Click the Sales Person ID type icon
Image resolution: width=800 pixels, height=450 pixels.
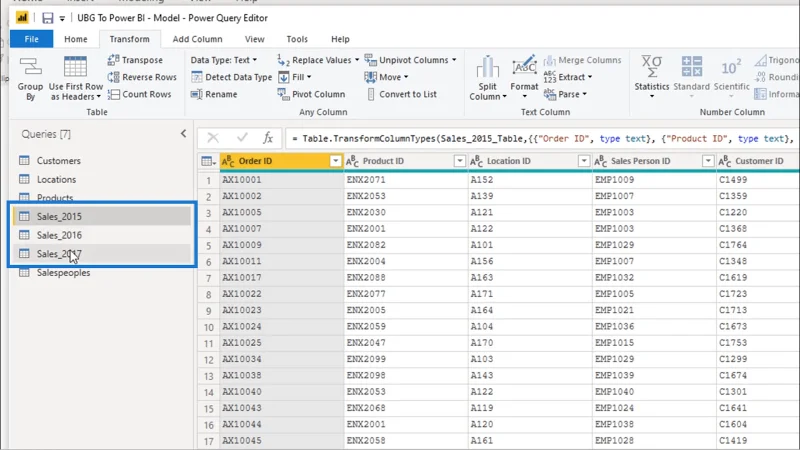click(601, 161)
